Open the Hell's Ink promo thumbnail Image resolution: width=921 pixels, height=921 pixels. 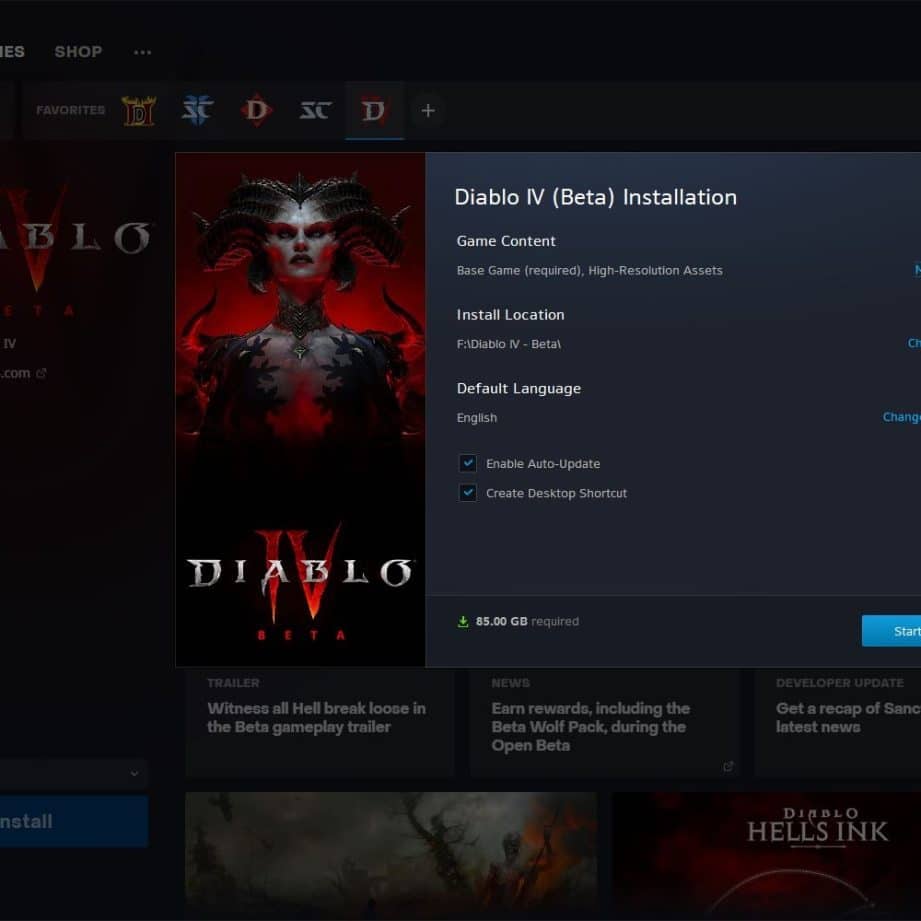(767, 856)
